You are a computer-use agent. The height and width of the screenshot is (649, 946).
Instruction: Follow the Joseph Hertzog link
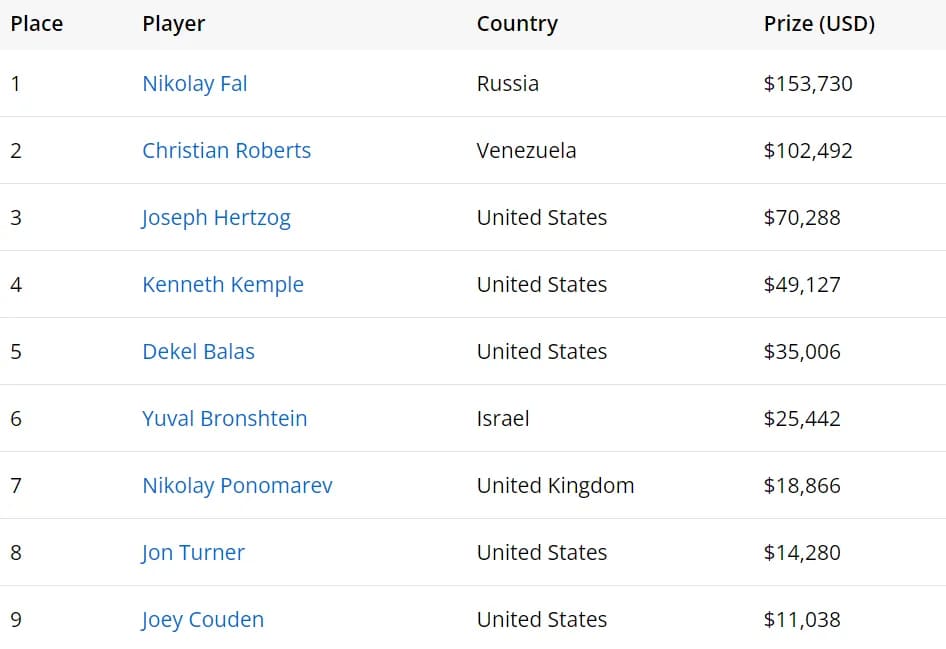tap(216, 218)
